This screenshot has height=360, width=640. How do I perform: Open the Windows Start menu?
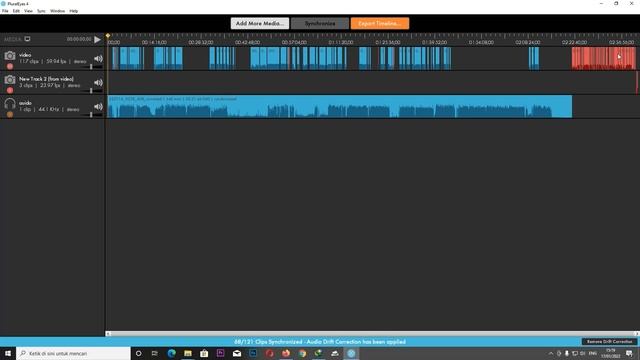pyautogui.click(x=8, y=353)
